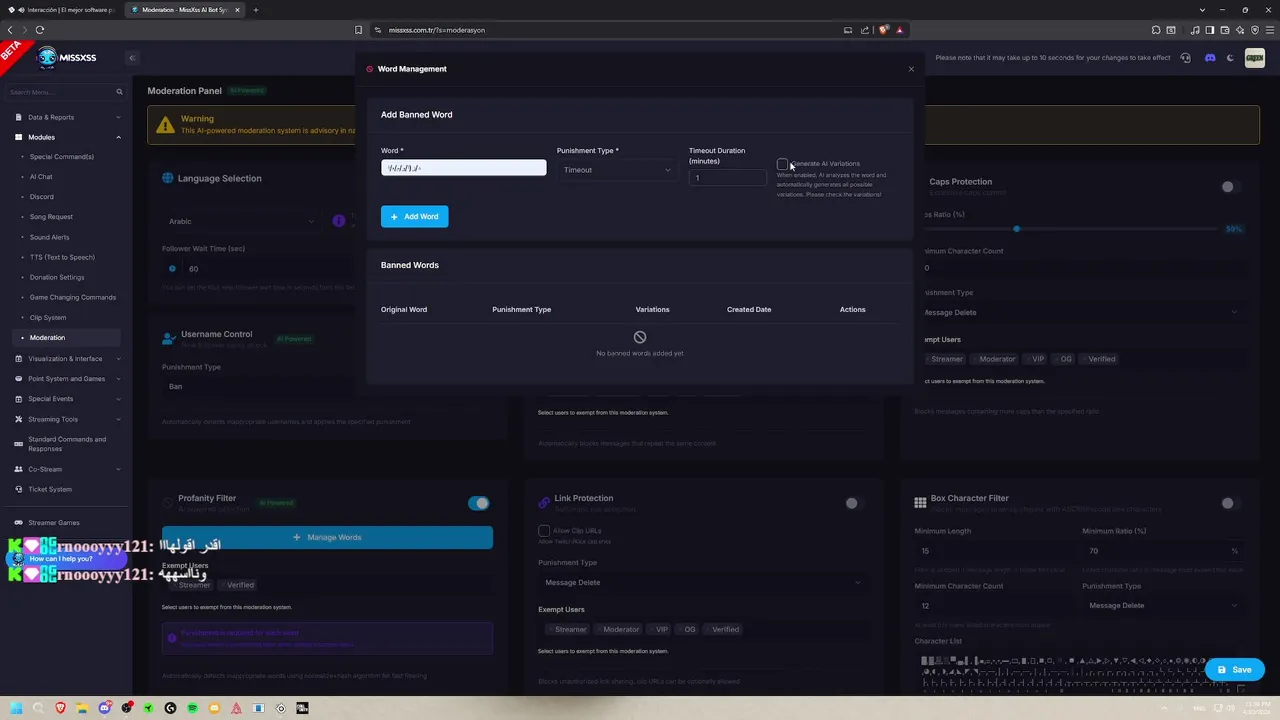The image size is (1280, 720).
Task: Check the Allow Clip URLs checkbox
Action: click(544, 530)
